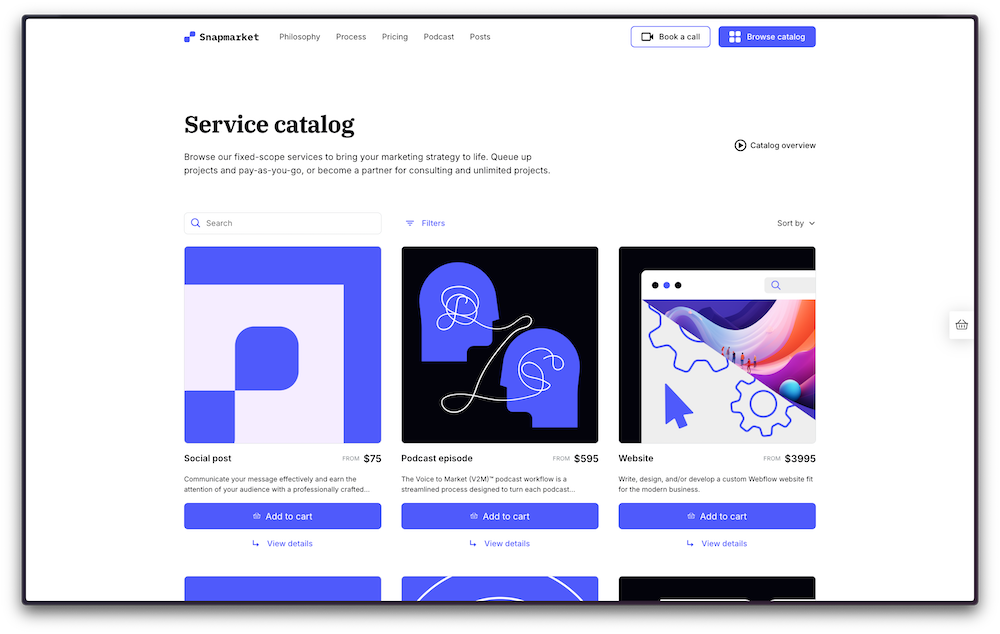This screenshot has height=634, width=1000.
Task: Play the Catalog overview video icon
Action: pos(740,145)
